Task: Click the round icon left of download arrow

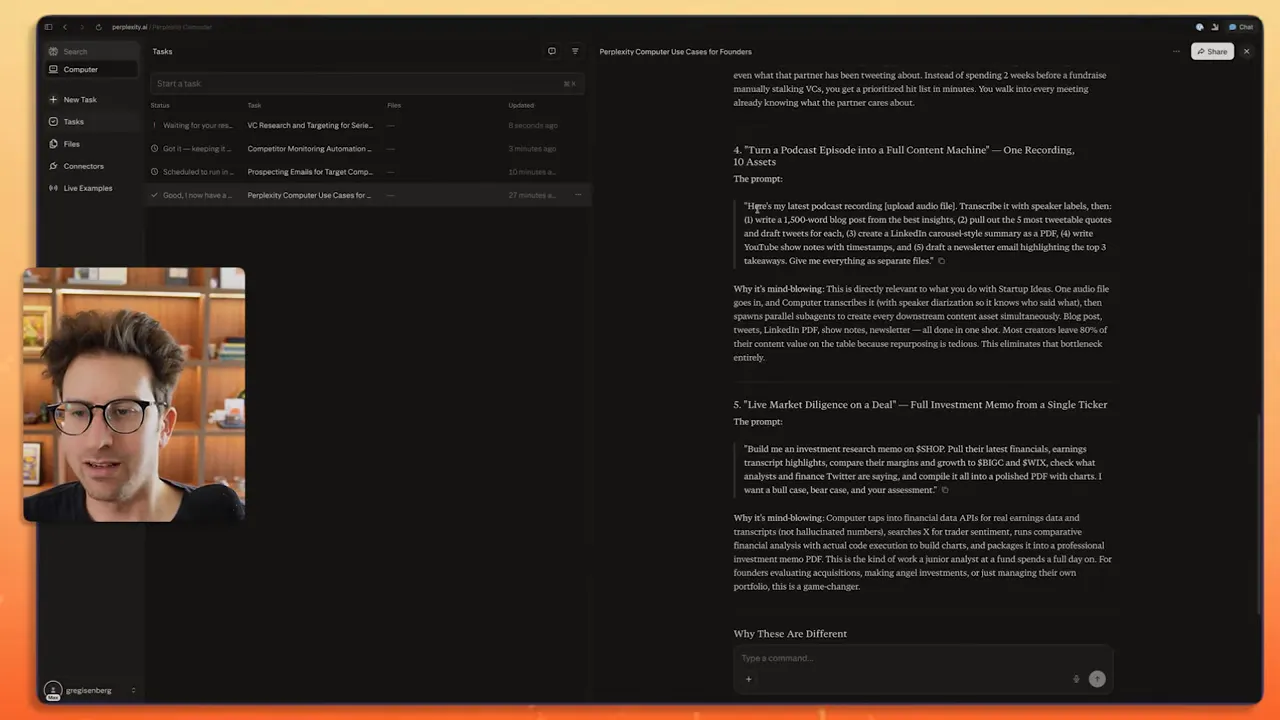Action: (1200, 27)
